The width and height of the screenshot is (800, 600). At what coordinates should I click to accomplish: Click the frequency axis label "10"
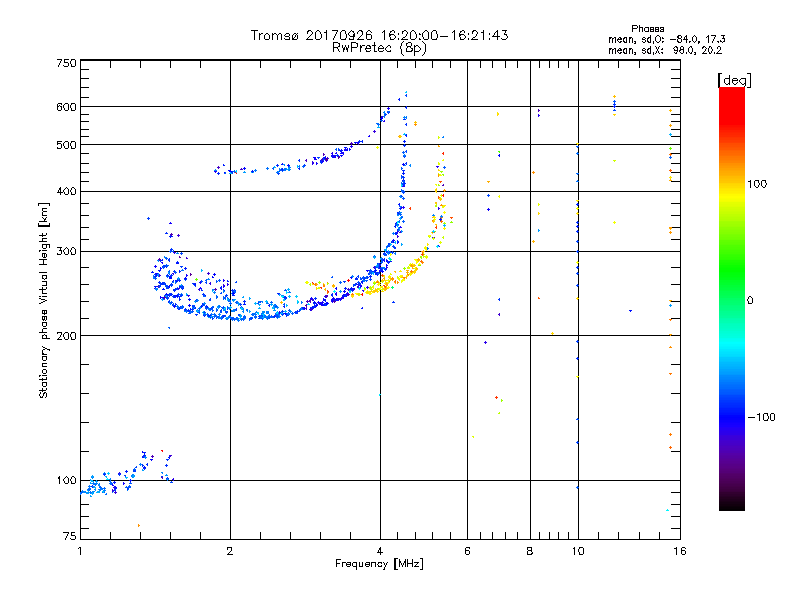578,551
